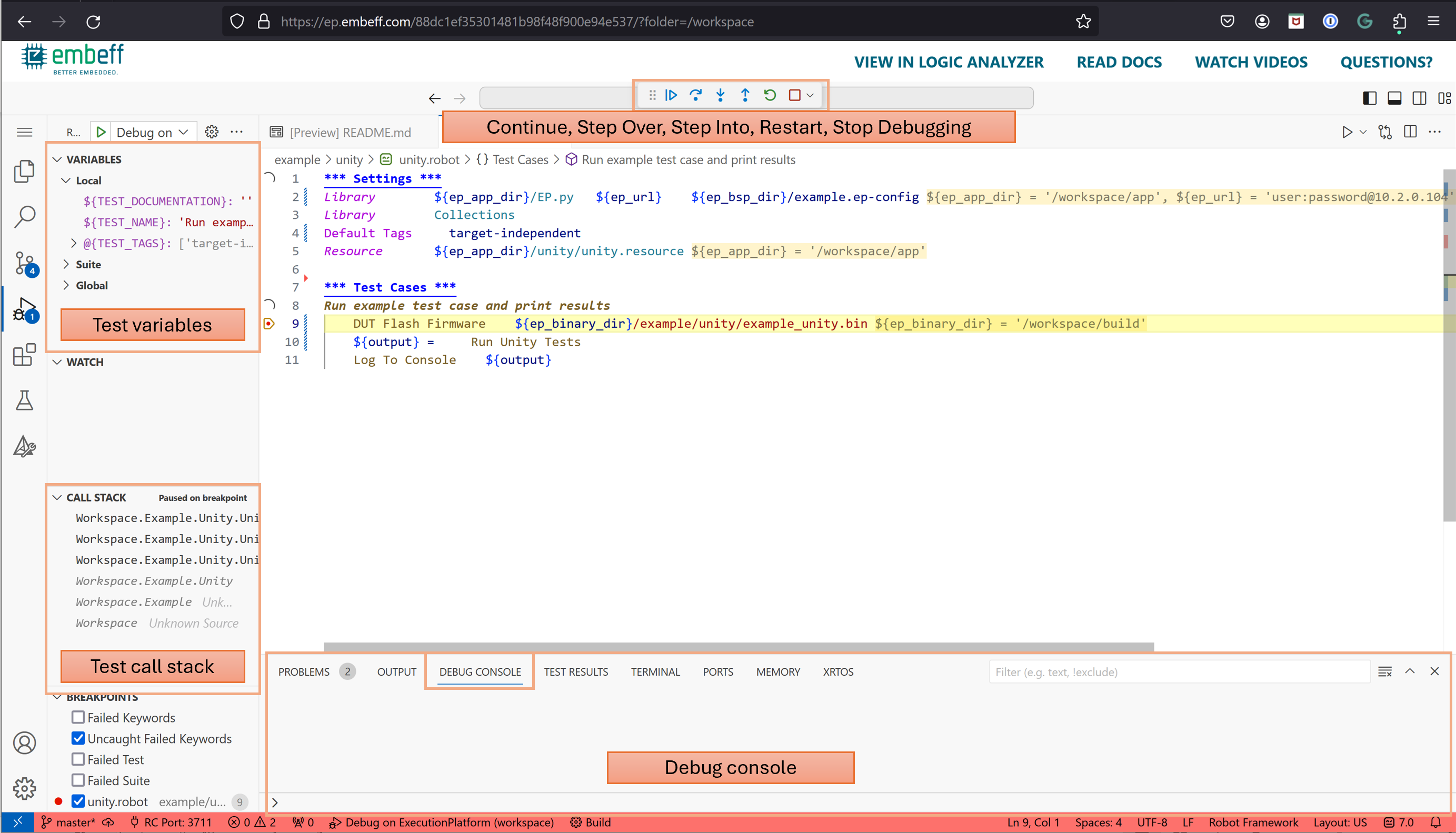This screenshot has height=833, width=1456.
Task: Open the Manage gear in activity bar
Action: [24, 788]
